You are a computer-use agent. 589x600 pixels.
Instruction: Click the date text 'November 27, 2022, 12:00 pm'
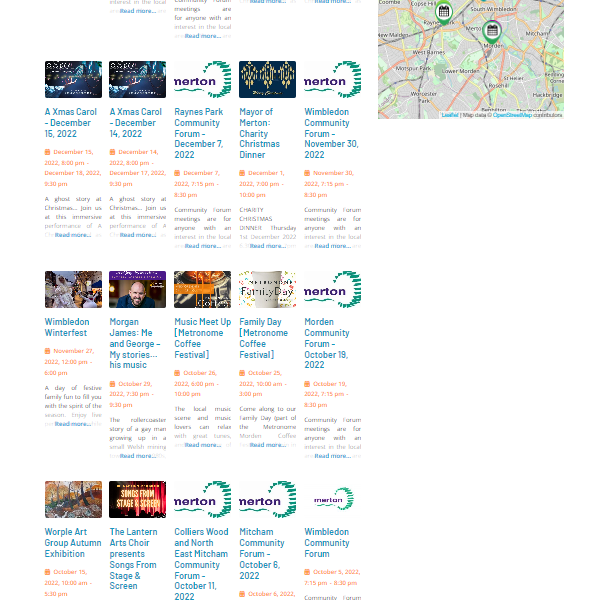[69, 356]
